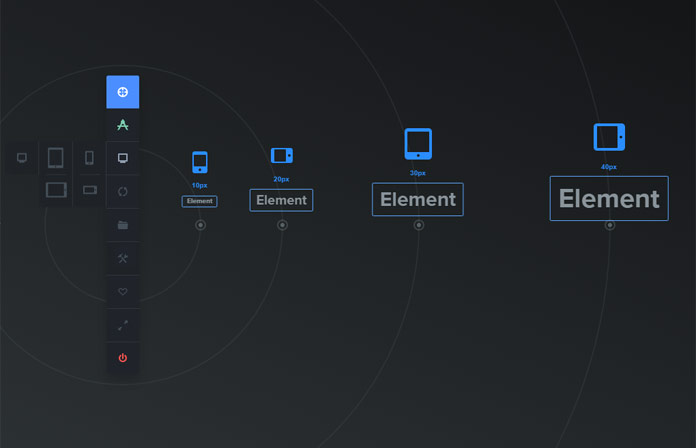Select the crossed tools icon in sidebar
The image size is (696, 448).
122,258
